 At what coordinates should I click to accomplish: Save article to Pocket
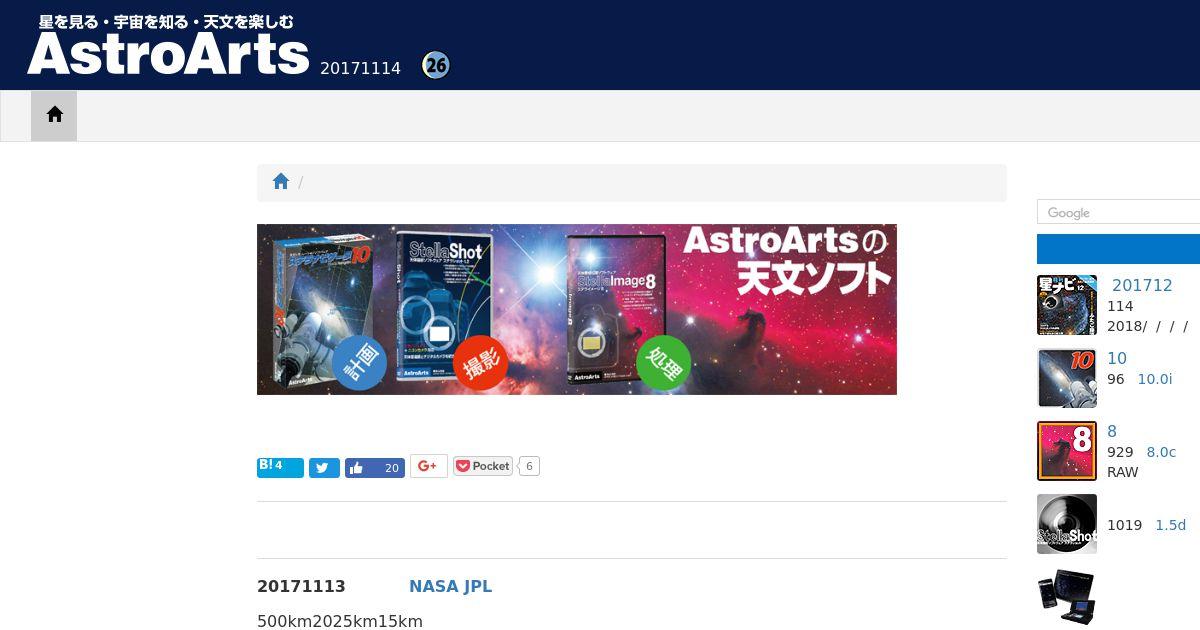click(483, 466)
